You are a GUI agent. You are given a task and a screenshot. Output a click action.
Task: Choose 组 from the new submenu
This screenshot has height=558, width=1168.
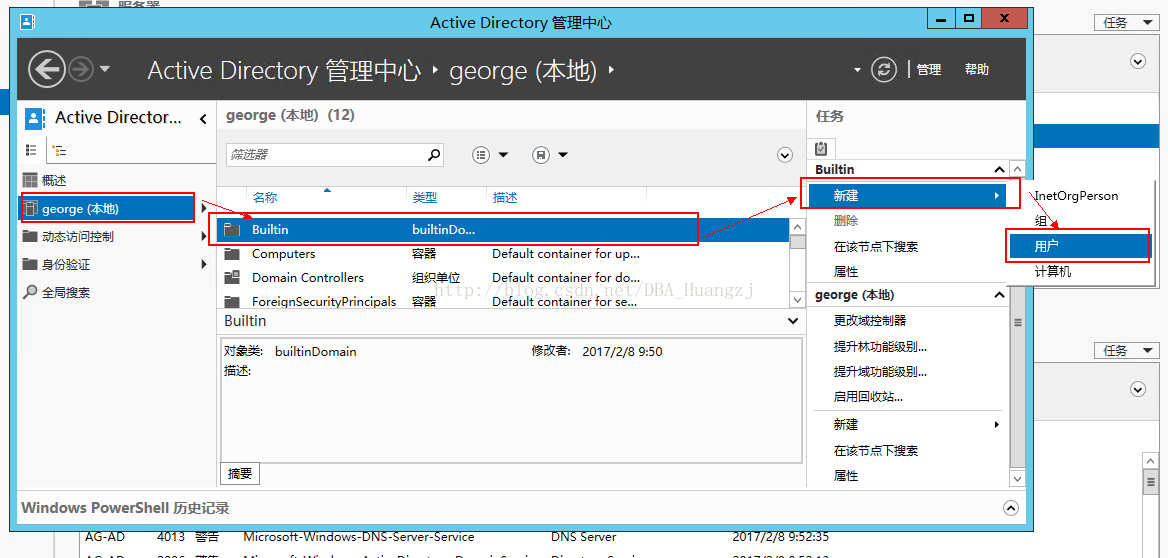click(1041, 221)
